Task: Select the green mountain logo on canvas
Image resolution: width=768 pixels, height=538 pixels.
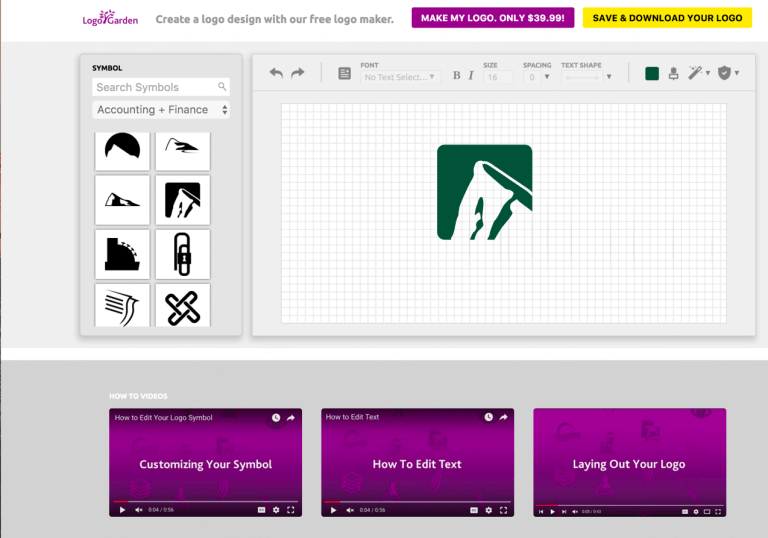Action: pos(484,192)
